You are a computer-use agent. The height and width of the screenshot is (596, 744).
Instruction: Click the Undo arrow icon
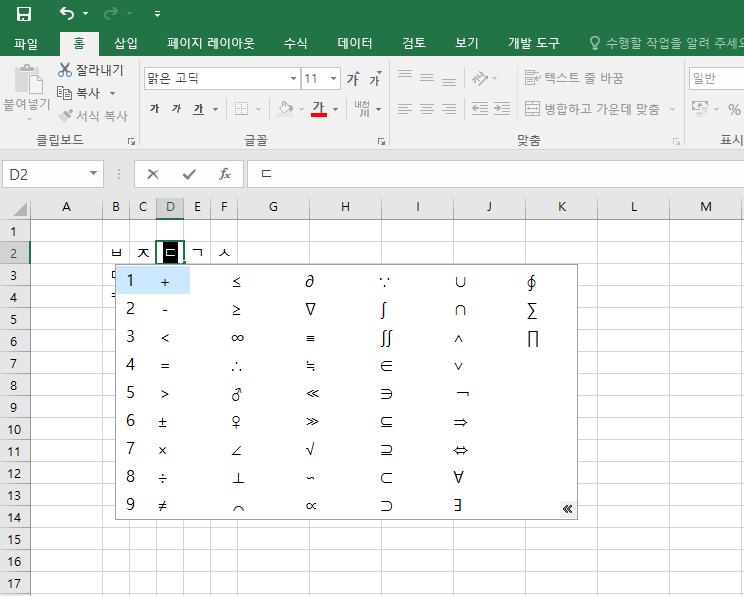pos(67,14)
